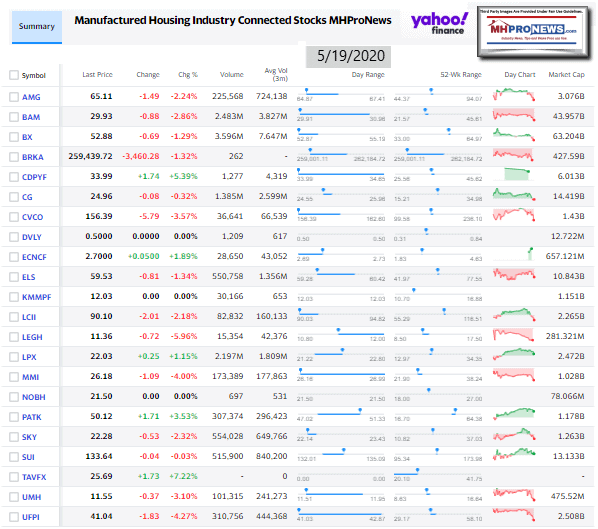Click the AMG day range bar
Screen dimensions: 598x529
pyautogui.click(x=341, y=93)
